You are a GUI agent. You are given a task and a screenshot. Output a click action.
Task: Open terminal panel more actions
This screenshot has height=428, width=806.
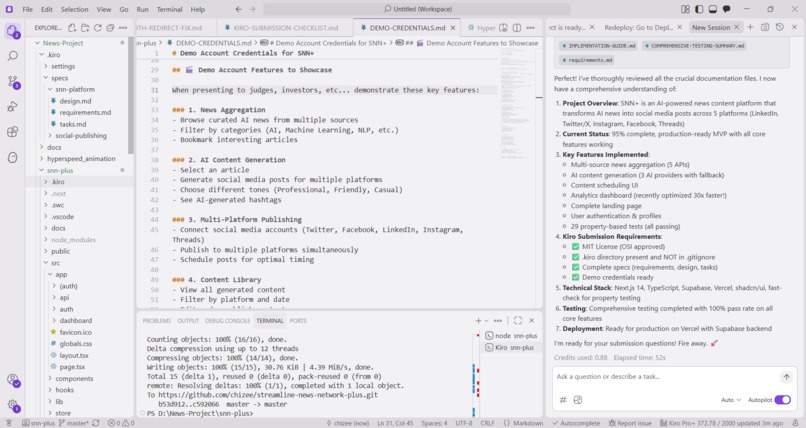[498, 321]
